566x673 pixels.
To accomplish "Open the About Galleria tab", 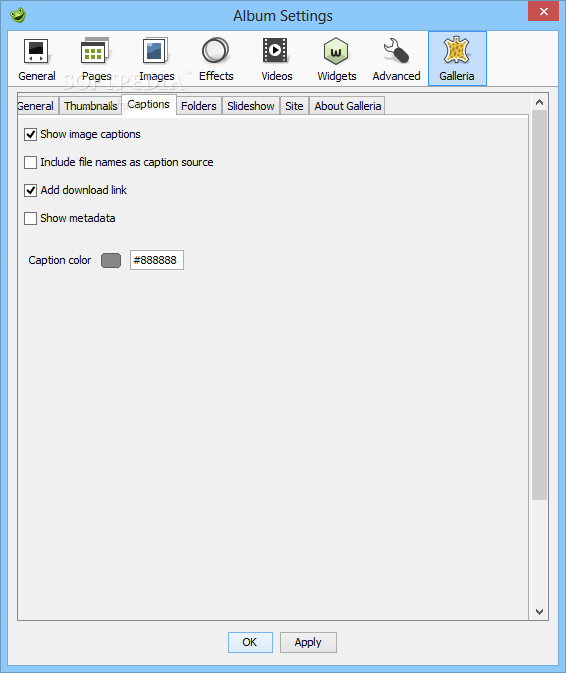I will coord(347,106).
